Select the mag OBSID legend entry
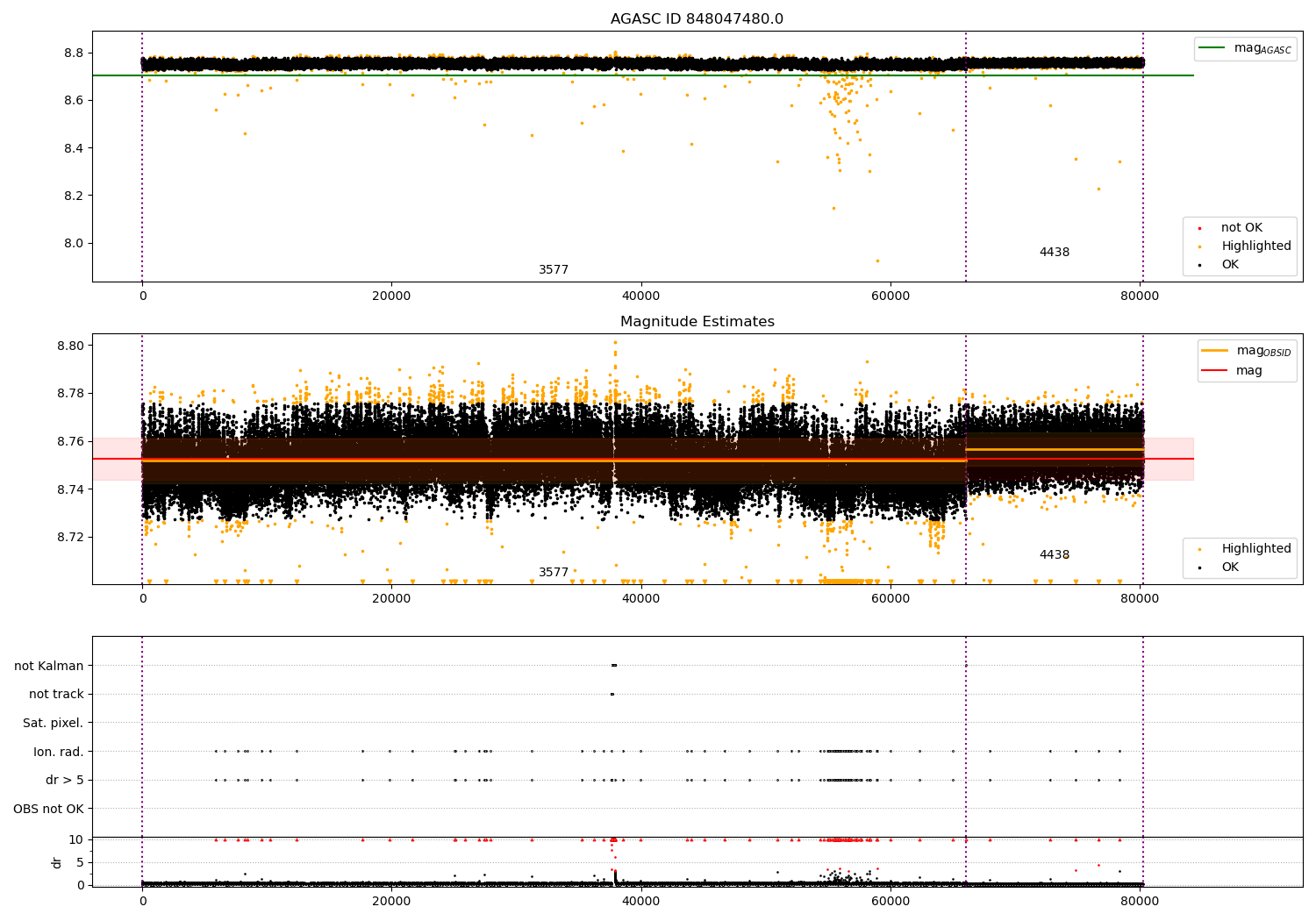 point(1247,351)
